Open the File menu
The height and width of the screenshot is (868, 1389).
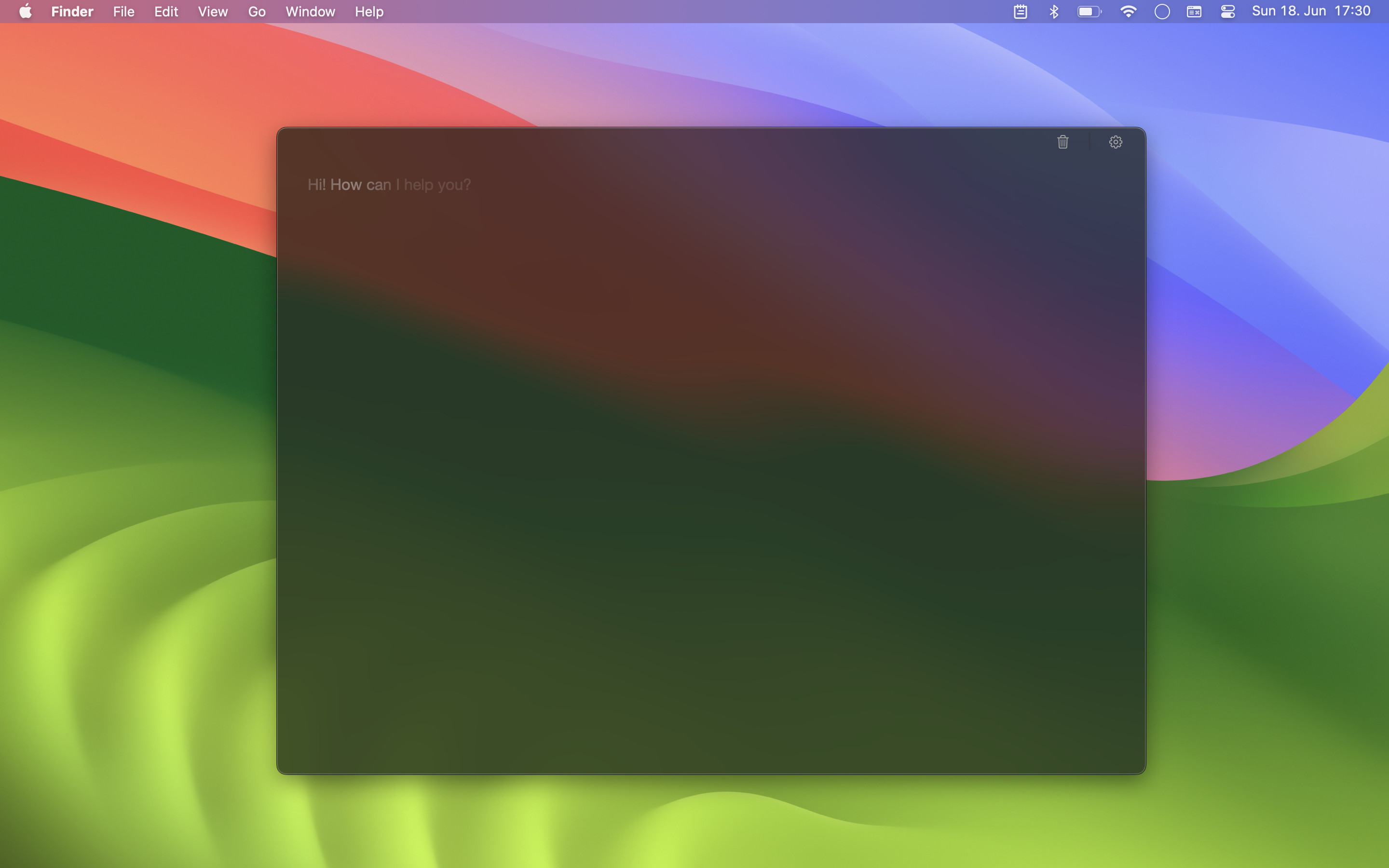(x=123, y=12)
